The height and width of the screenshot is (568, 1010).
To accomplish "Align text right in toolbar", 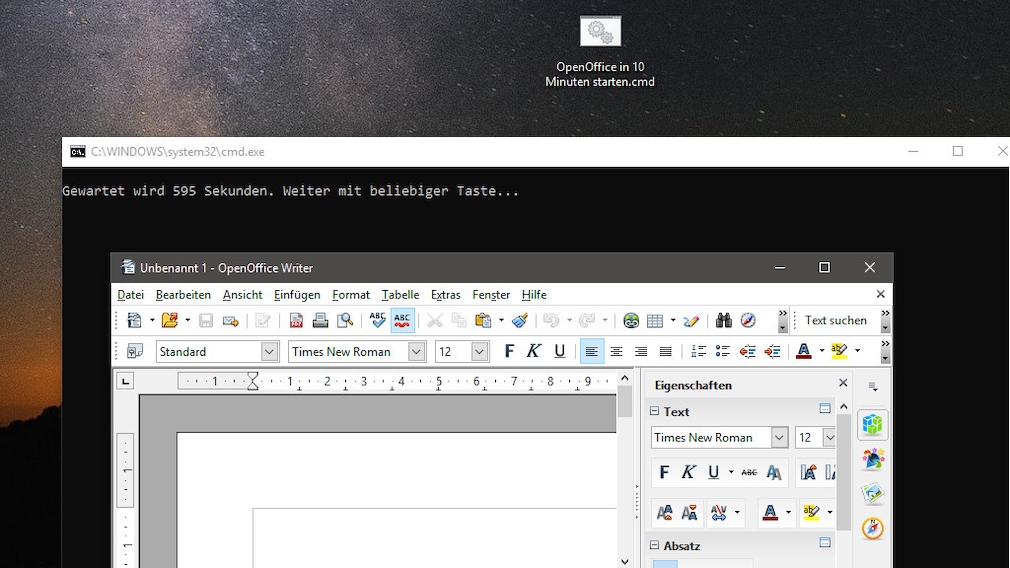I will pos(640,351).
